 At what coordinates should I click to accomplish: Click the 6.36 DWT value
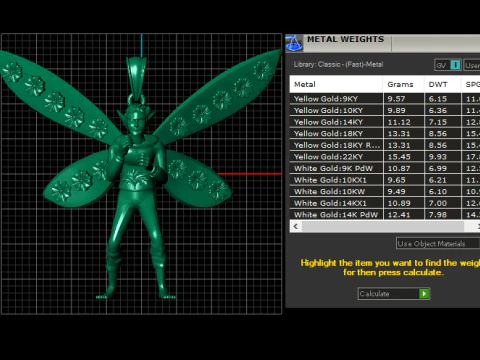[x=438, y=111]
